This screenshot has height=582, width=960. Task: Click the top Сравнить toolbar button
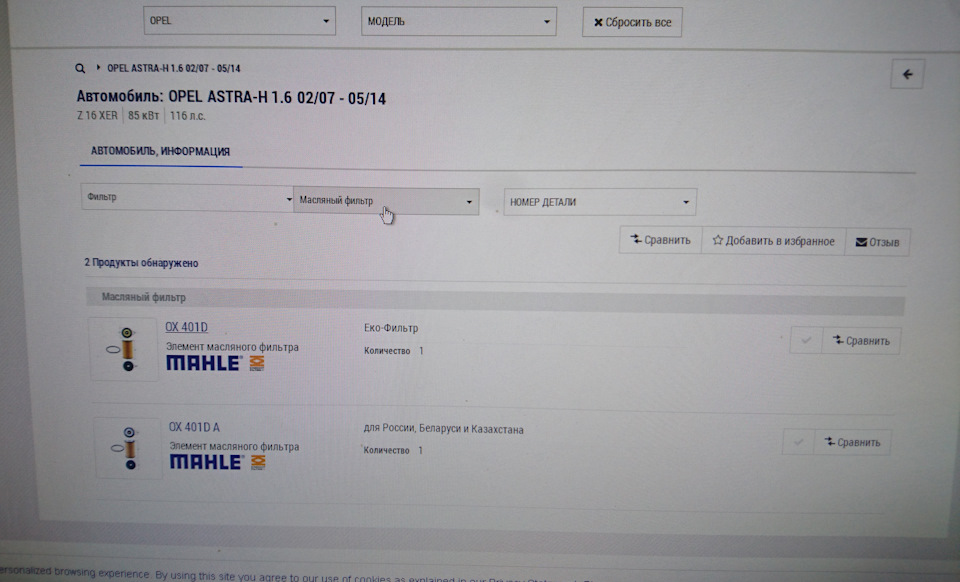click(661, 240)
